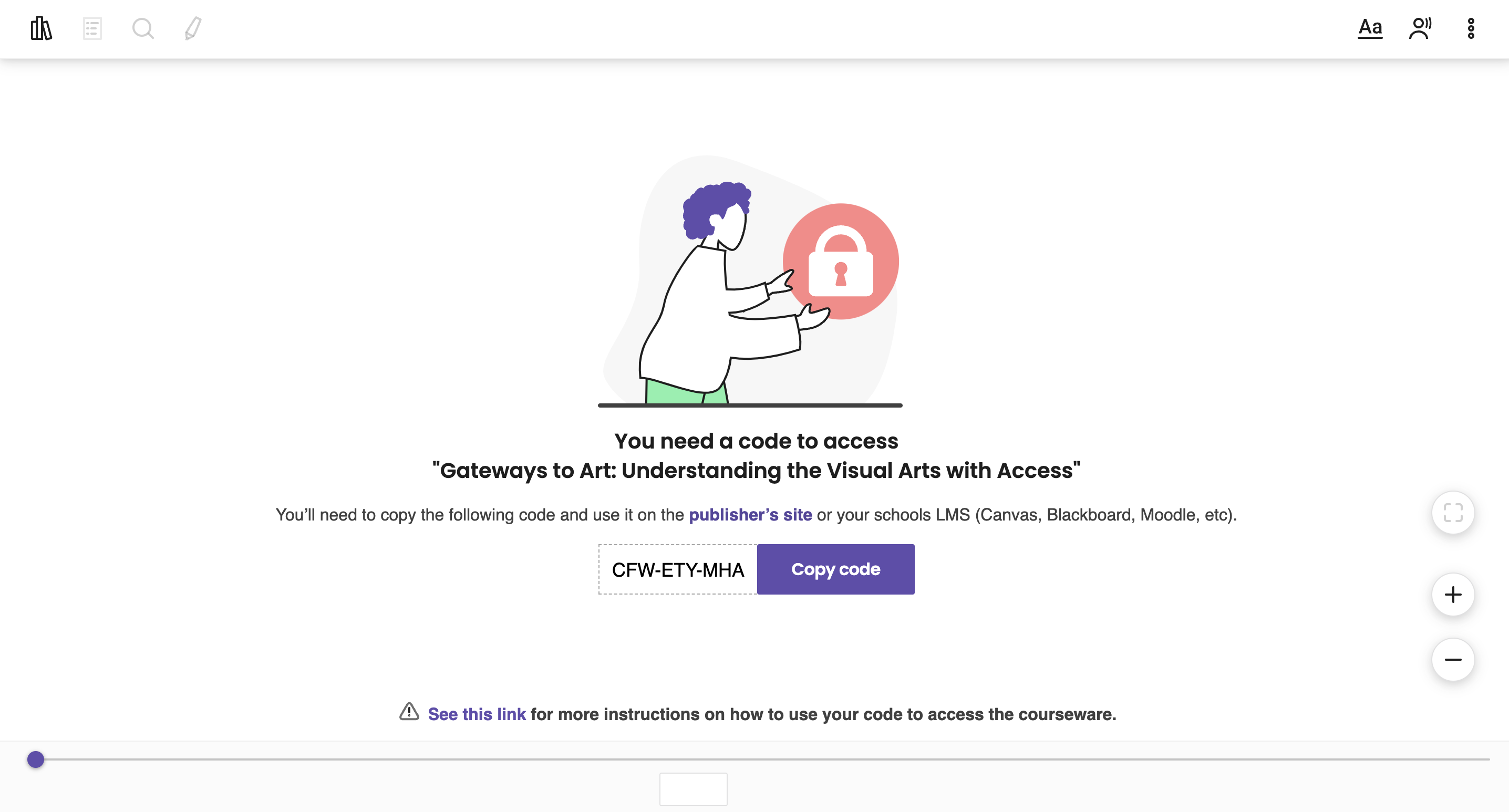Image resolution: width=1509 pixels, height=812 pixels.
Task: Click the reading progress slider handle
Action: click(36, 759)
